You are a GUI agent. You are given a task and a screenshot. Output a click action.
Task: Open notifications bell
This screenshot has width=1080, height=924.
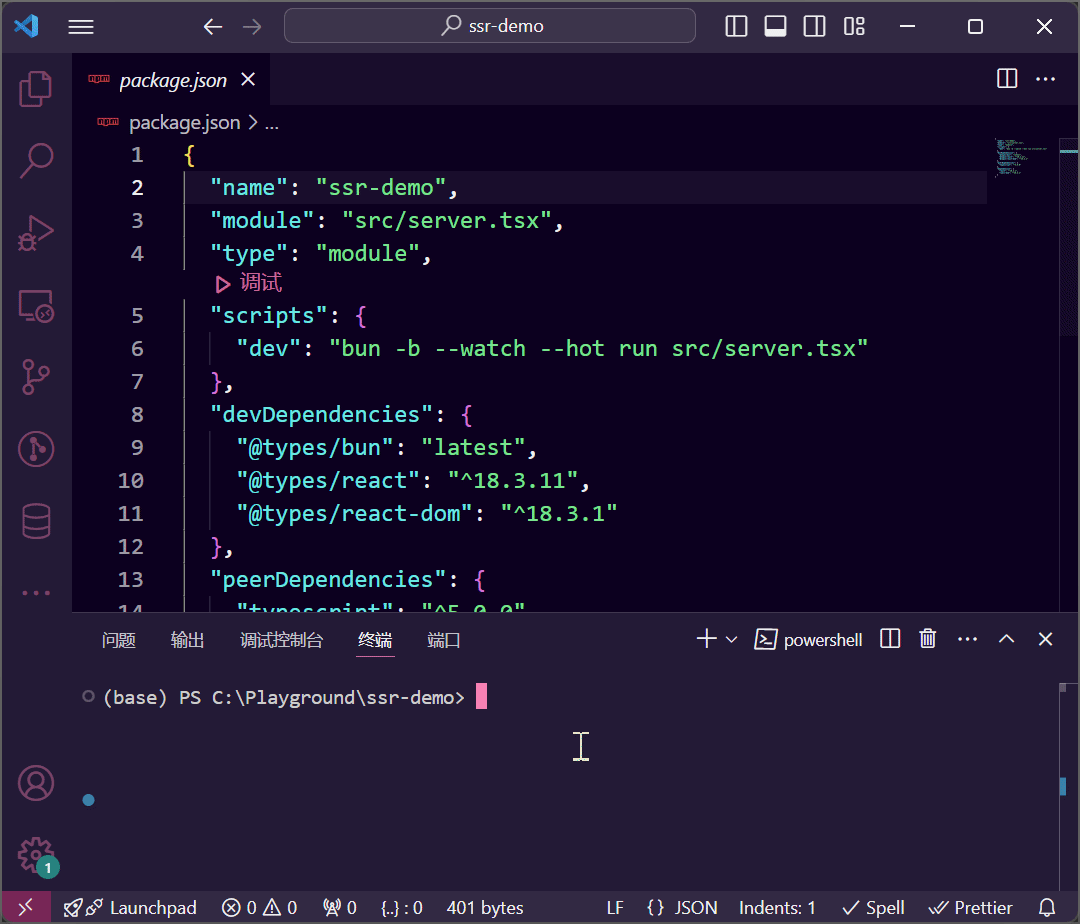(x=1047, y=908)
